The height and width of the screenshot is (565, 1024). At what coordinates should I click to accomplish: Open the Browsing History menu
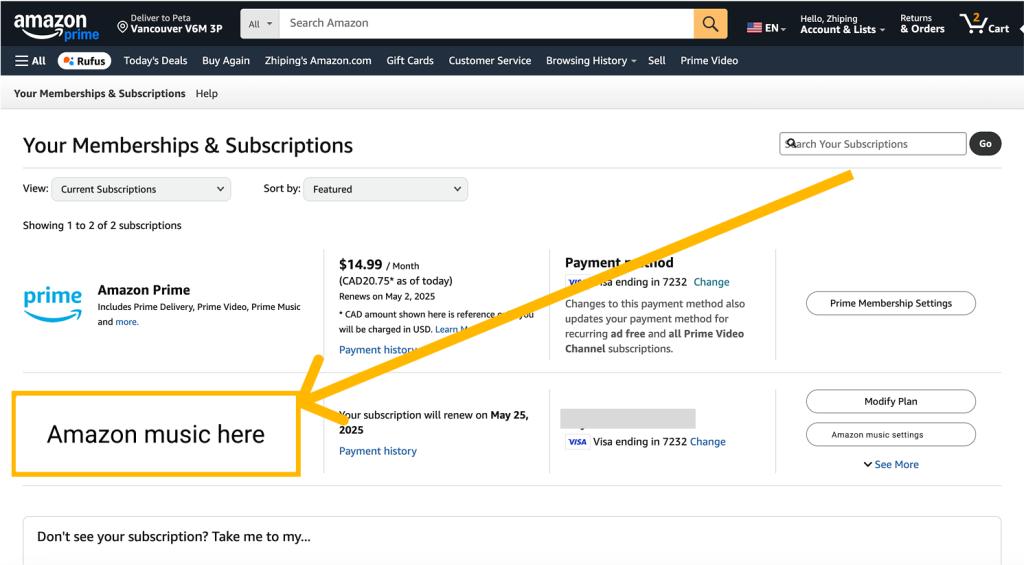click(x=591, y=61)
